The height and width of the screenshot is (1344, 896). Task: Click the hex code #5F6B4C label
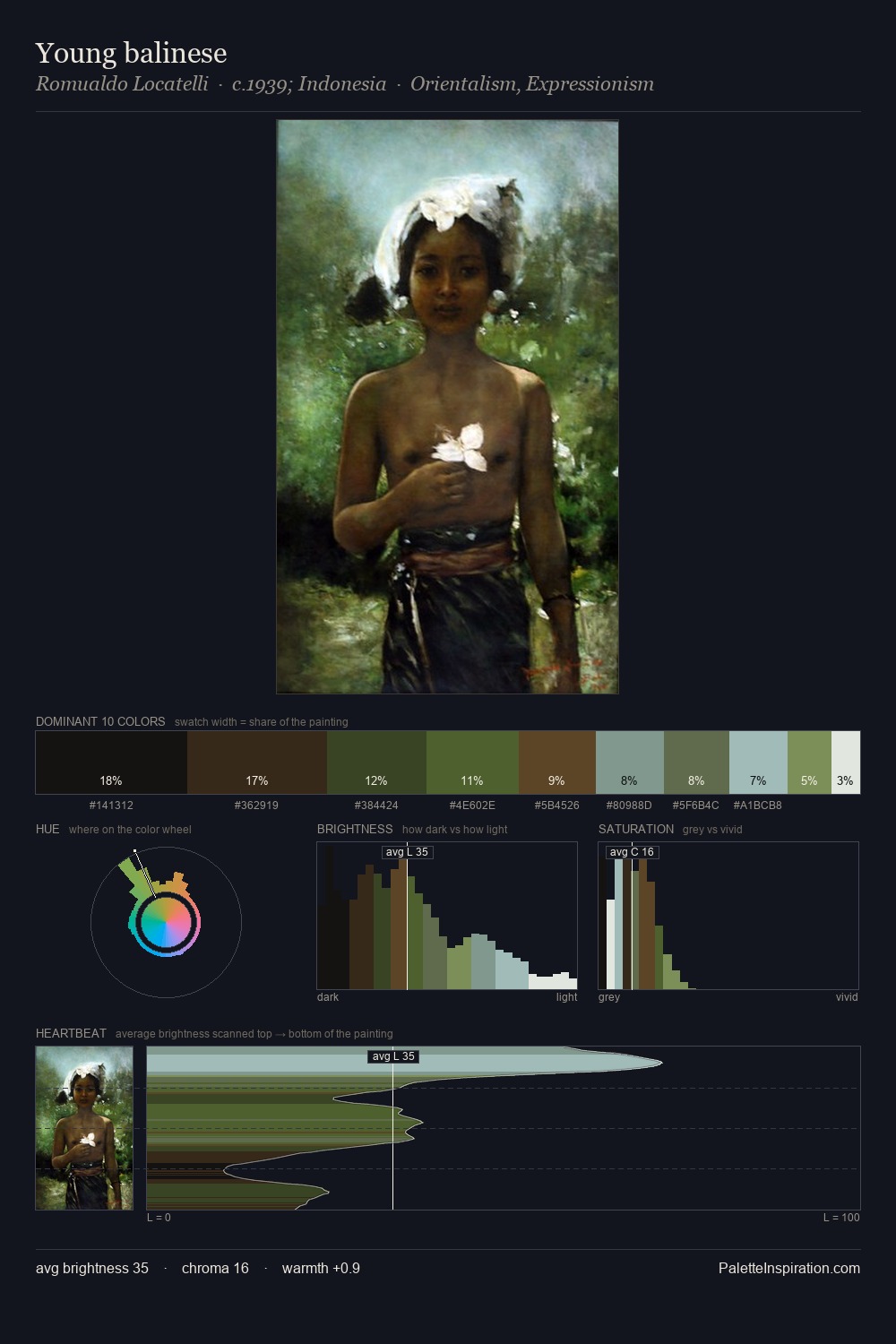(x=695, y=806)
